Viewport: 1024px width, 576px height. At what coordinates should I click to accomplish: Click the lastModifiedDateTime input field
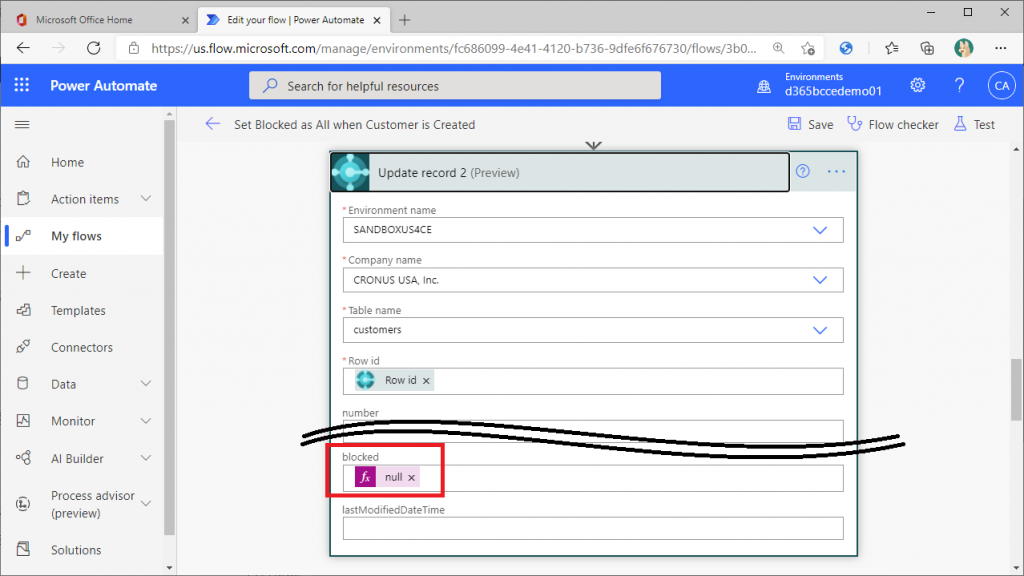[593, 528]
